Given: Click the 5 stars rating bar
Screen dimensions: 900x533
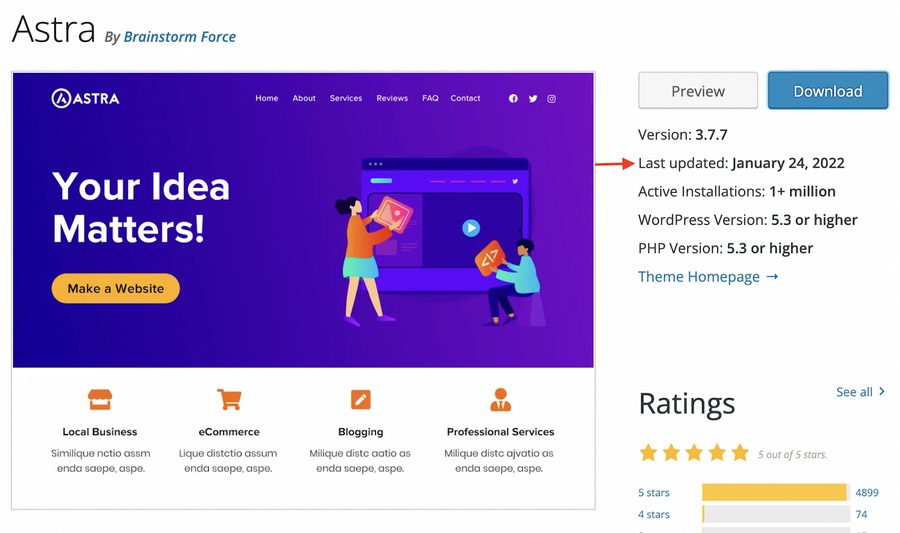Looking at the screenshot, I should (776, 492).
